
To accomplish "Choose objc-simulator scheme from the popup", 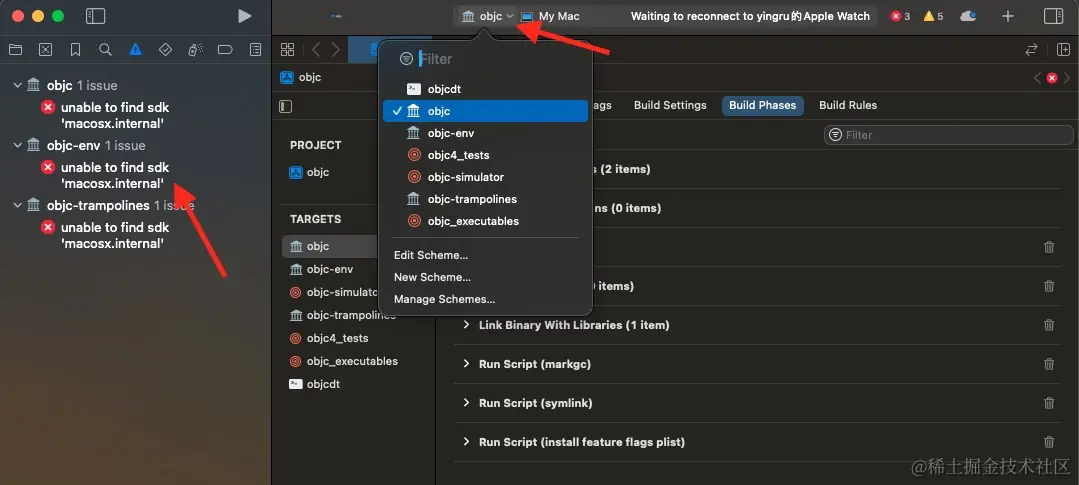I will (485, 177).
